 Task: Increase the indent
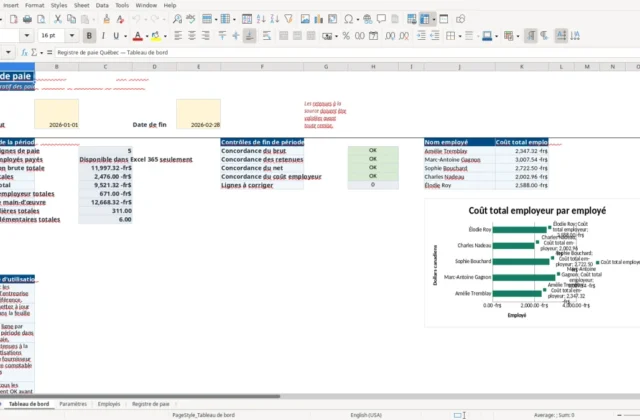(421, 36)
